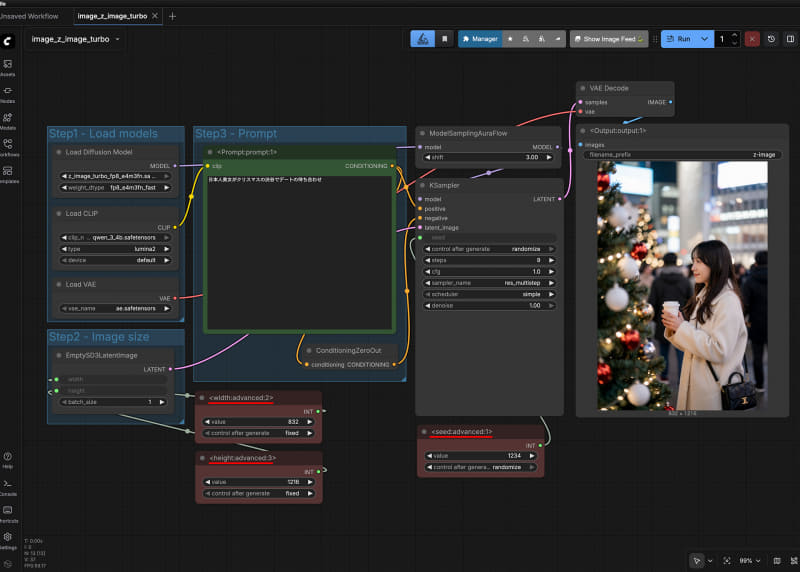Viewport: 800px width, 572px height.
Task: Collapse the Load CLIP node via its dot
Action: [59, 213]
